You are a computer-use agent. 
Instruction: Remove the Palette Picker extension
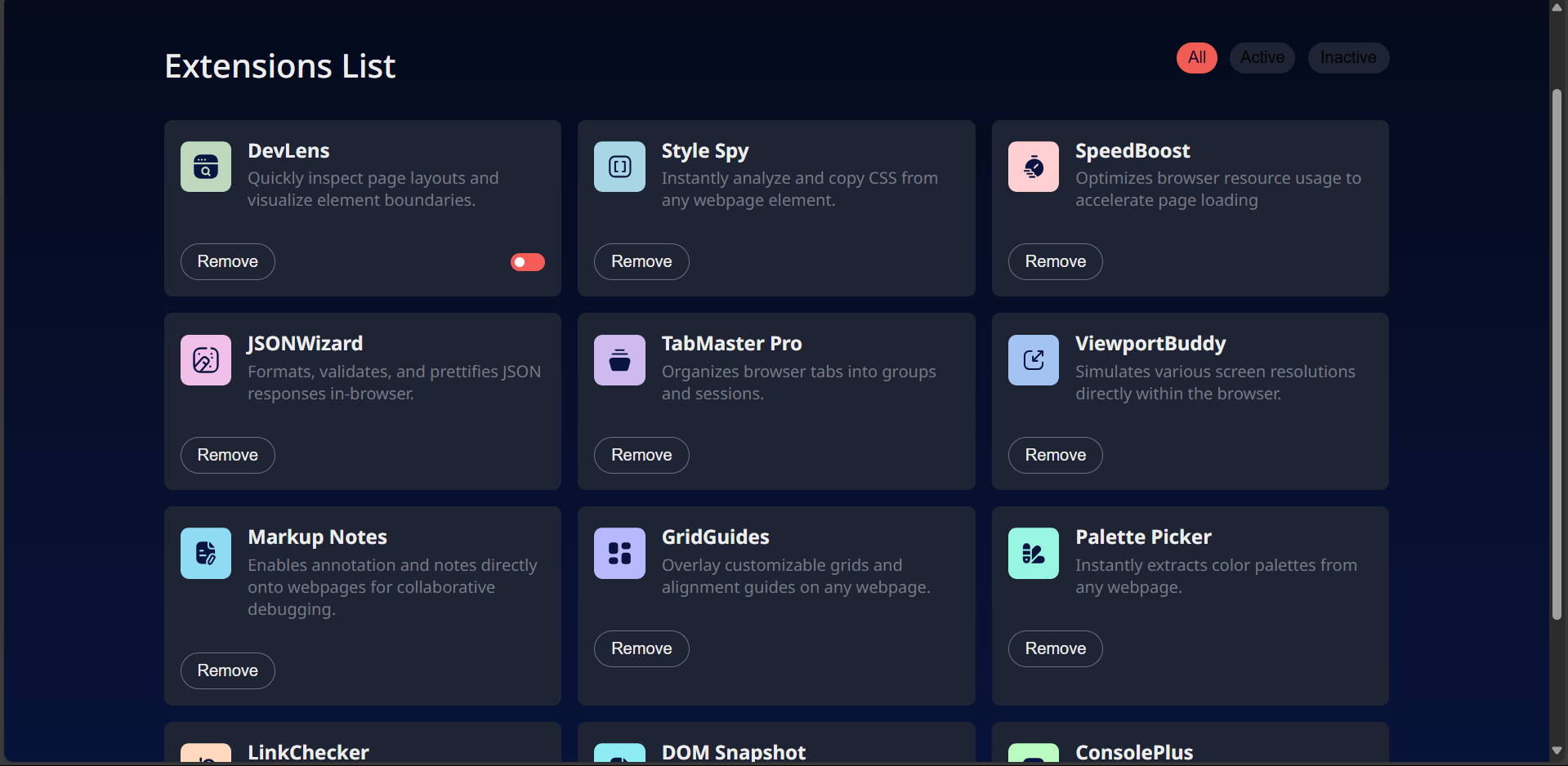(1056, 649)
